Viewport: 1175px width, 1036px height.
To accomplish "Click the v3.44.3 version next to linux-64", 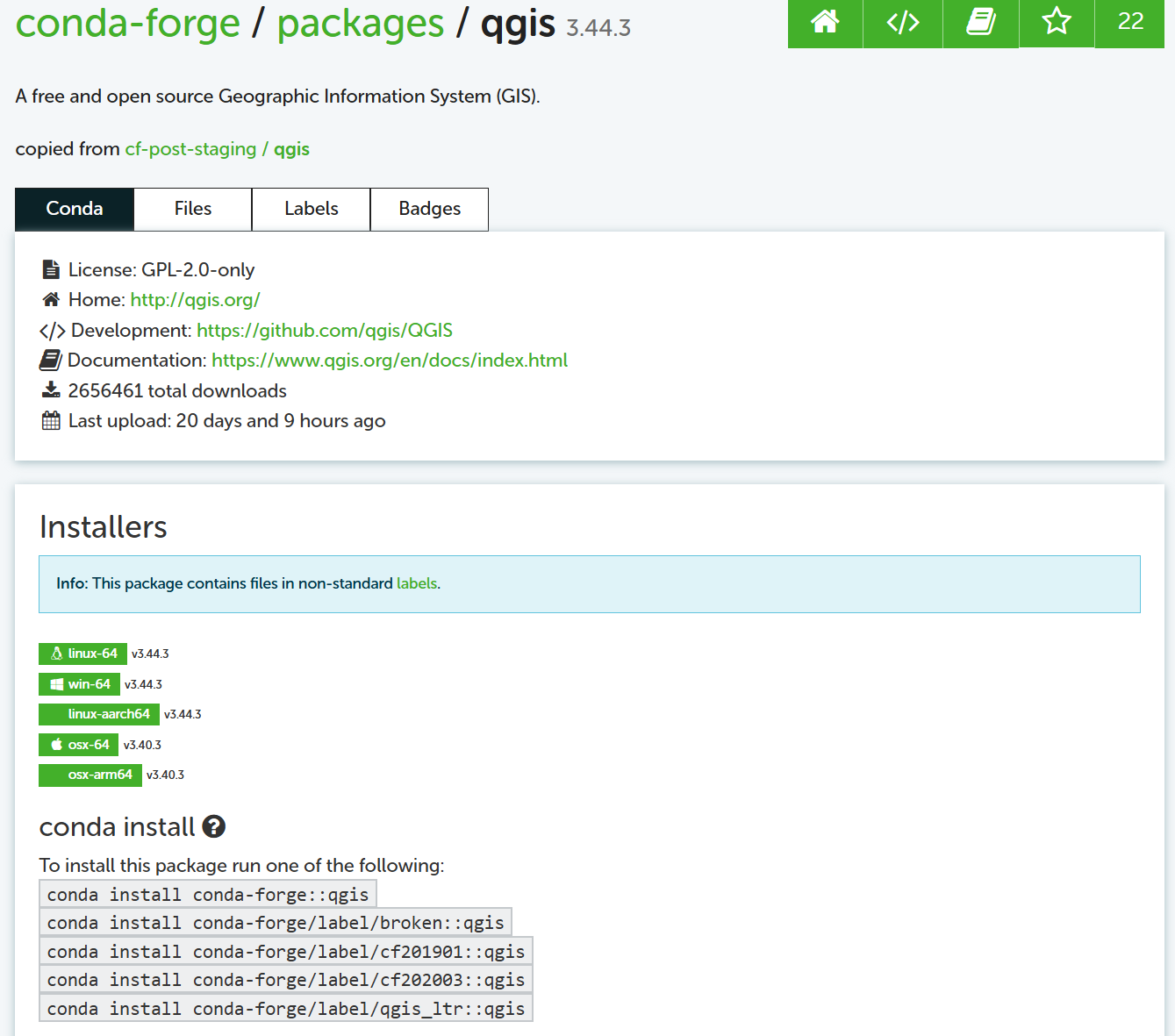I will 150,654.
